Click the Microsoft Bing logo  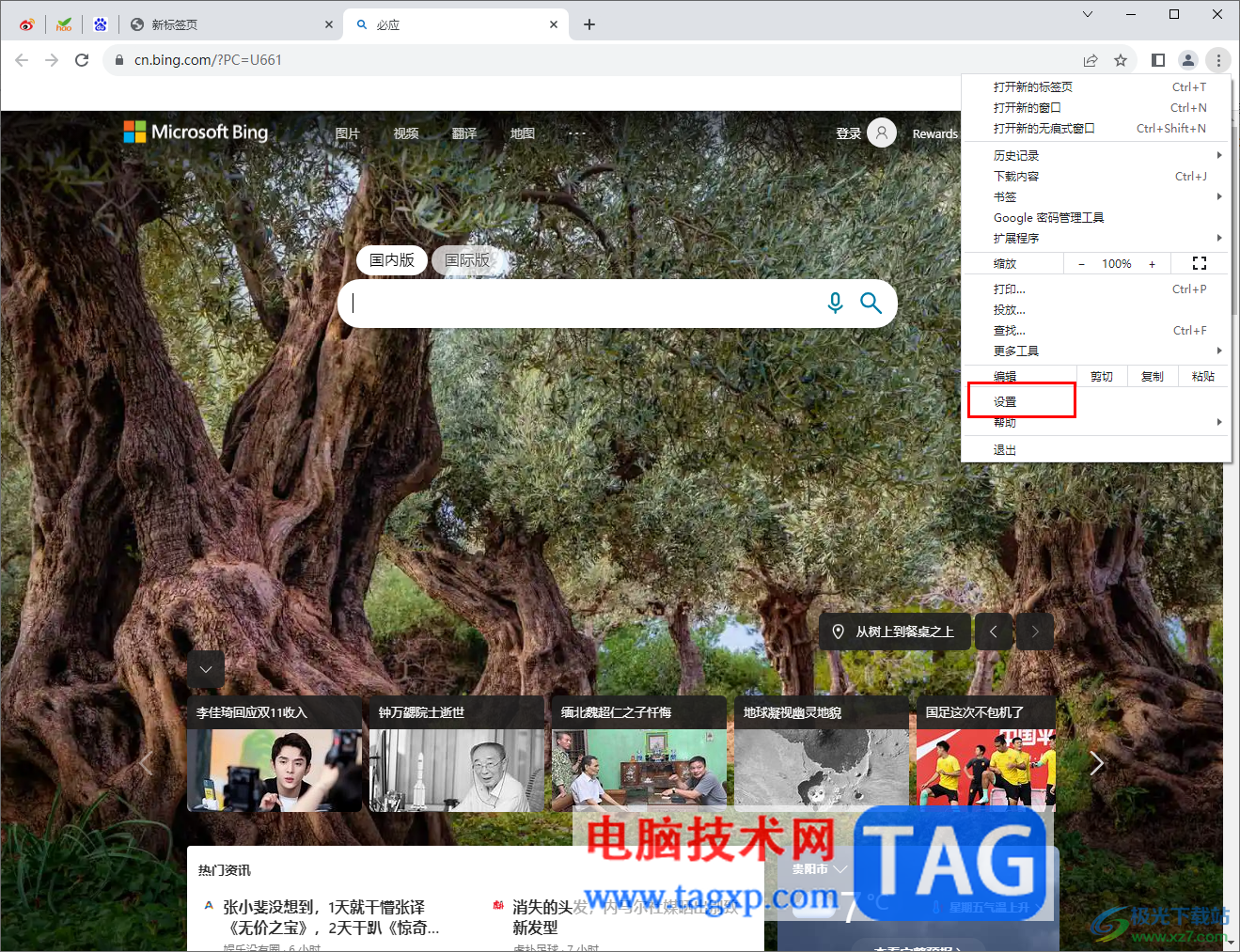195,132
